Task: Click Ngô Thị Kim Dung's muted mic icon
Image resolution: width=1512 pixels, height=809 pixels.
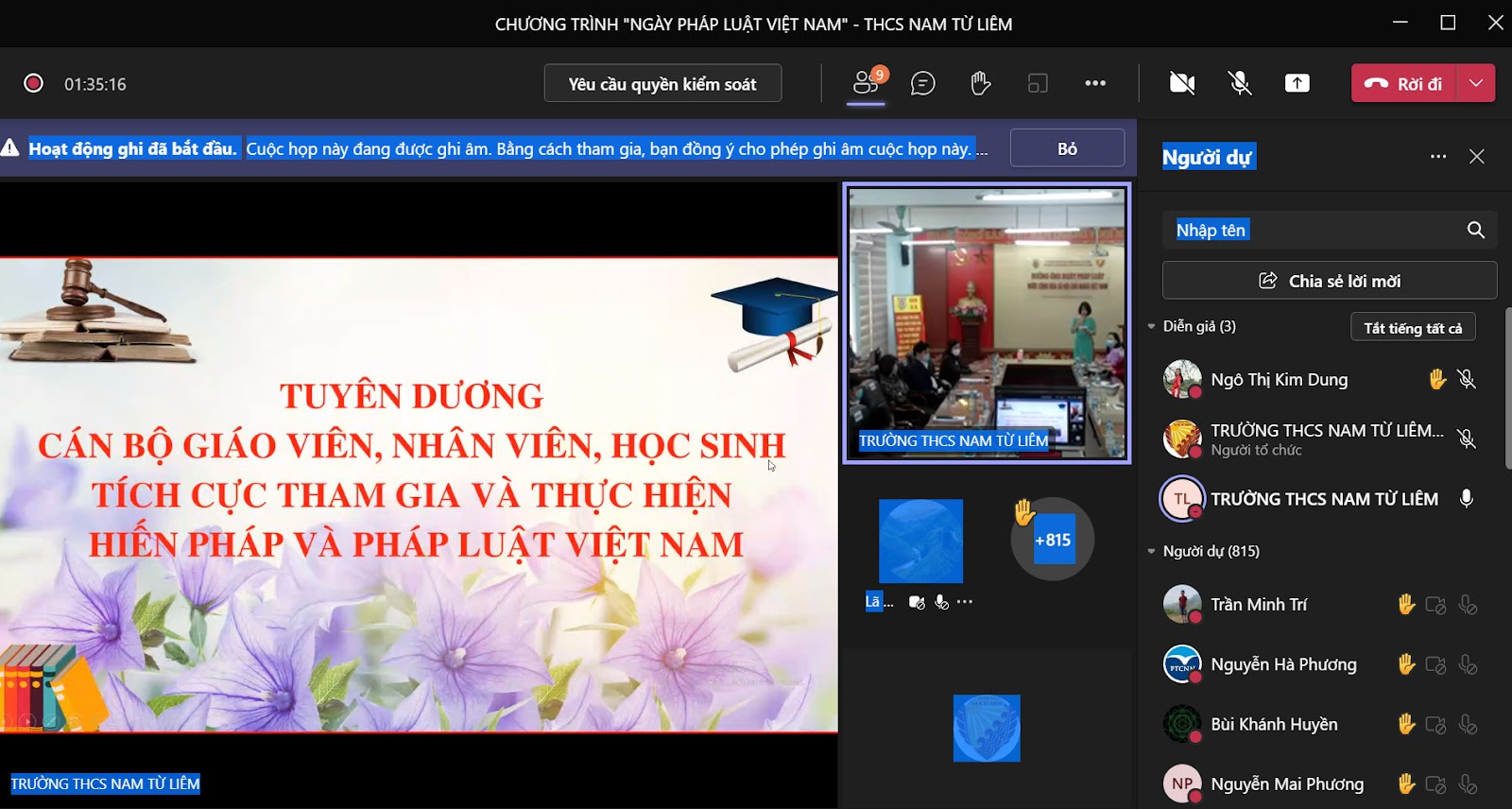Action: coord(1467,379)
